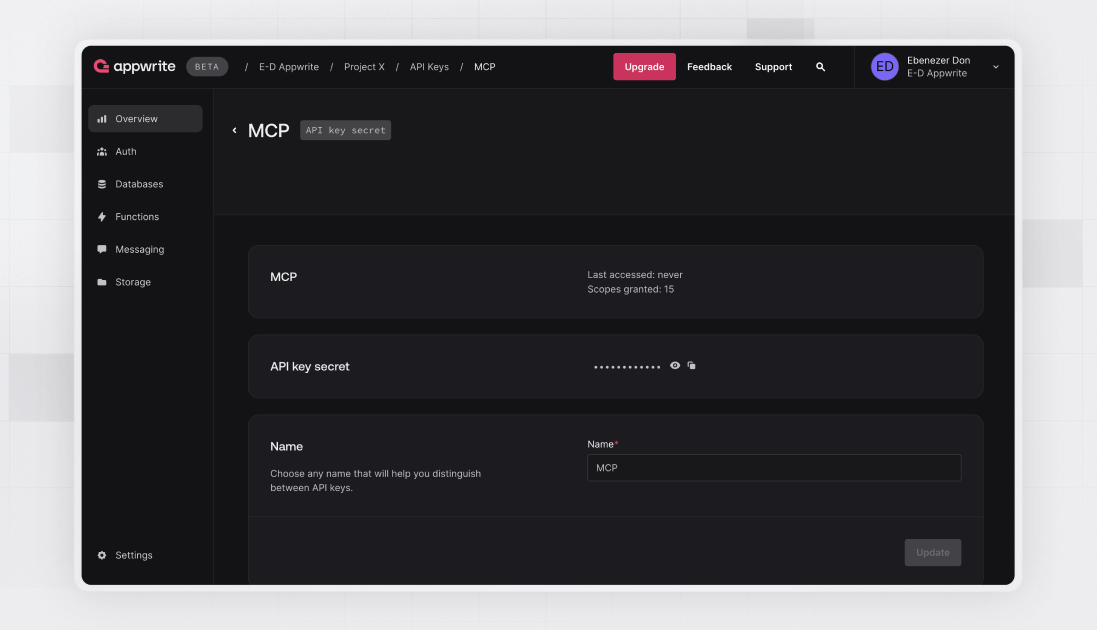The height and width of the screenshot is (630, 1097).
Task: Copy the API key secret
Action: (691, 365)
